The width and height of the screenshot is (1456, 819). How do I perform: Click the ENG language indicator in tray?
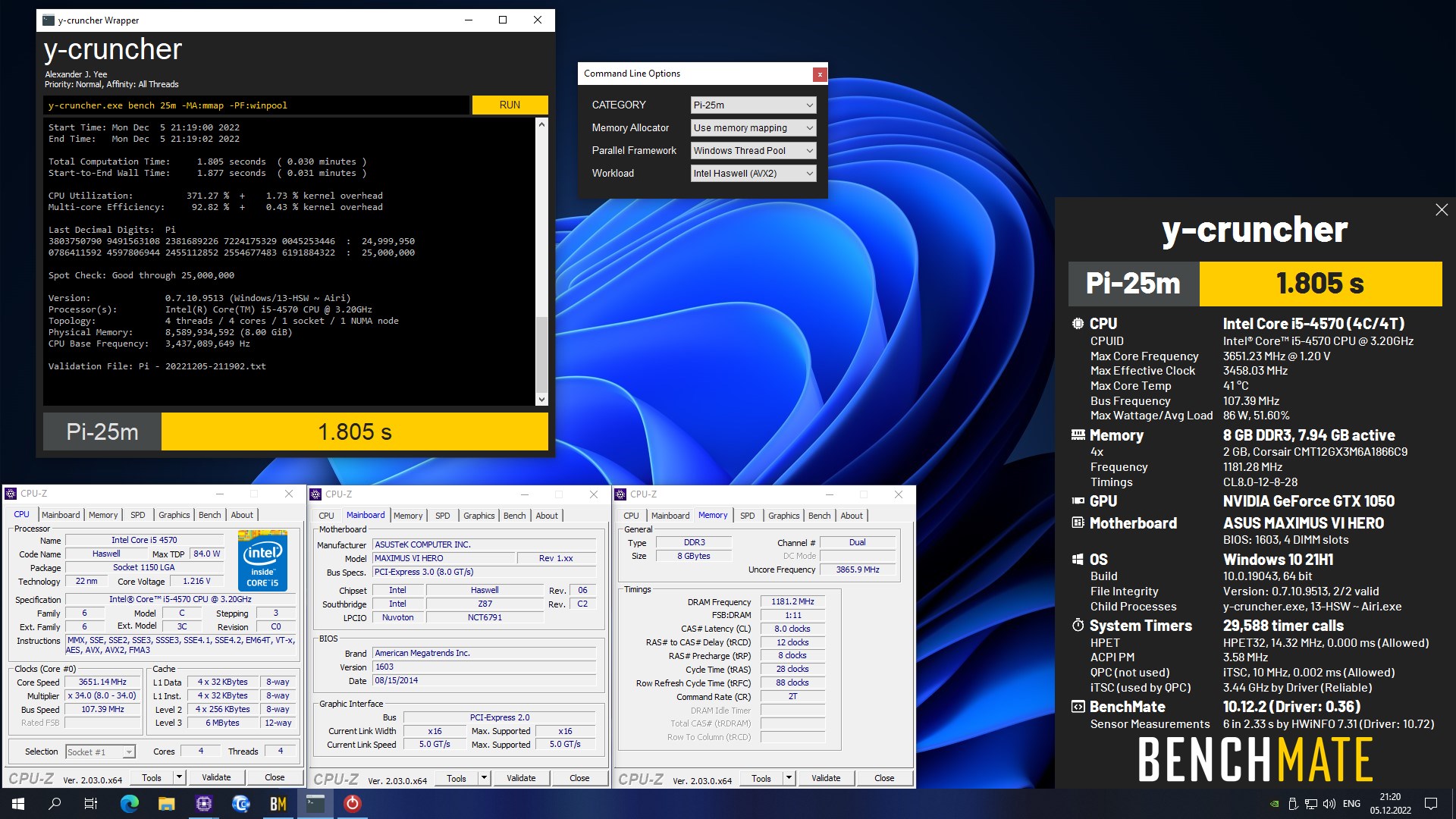tap(1351, 804)
